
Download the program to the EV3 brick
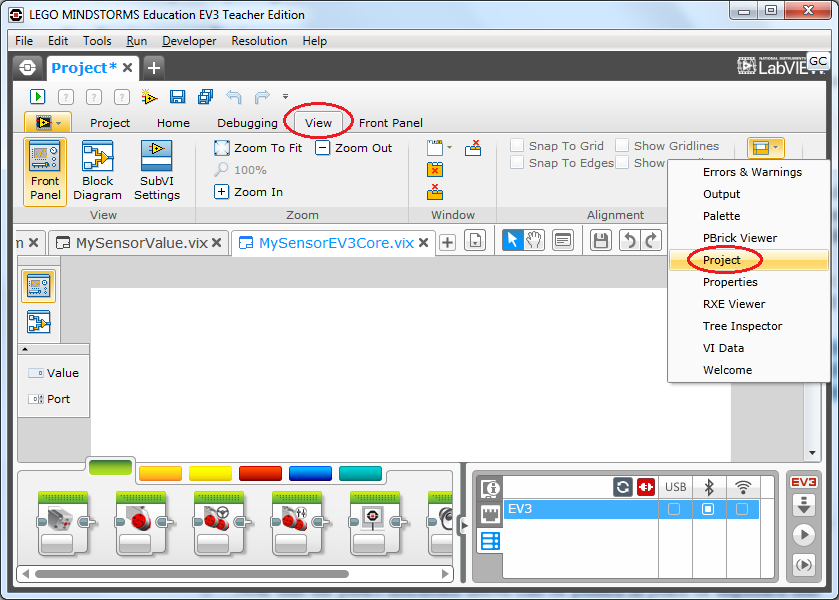tap(804, 505)
